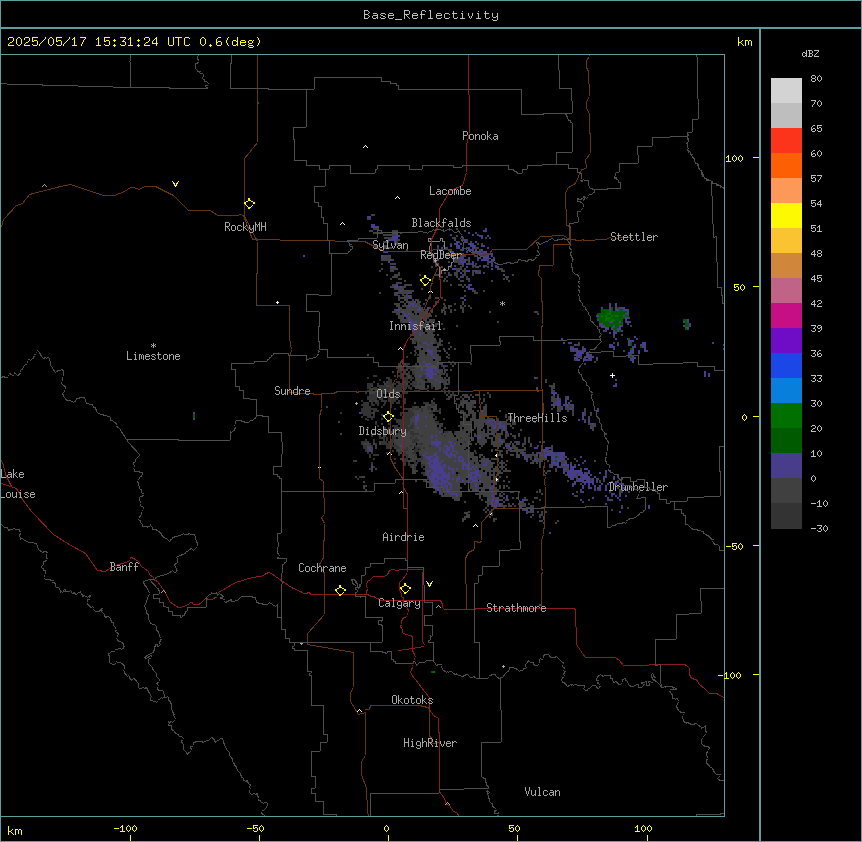
Task: Click the Didsbury town label
Action: click(x=383, y=431)
